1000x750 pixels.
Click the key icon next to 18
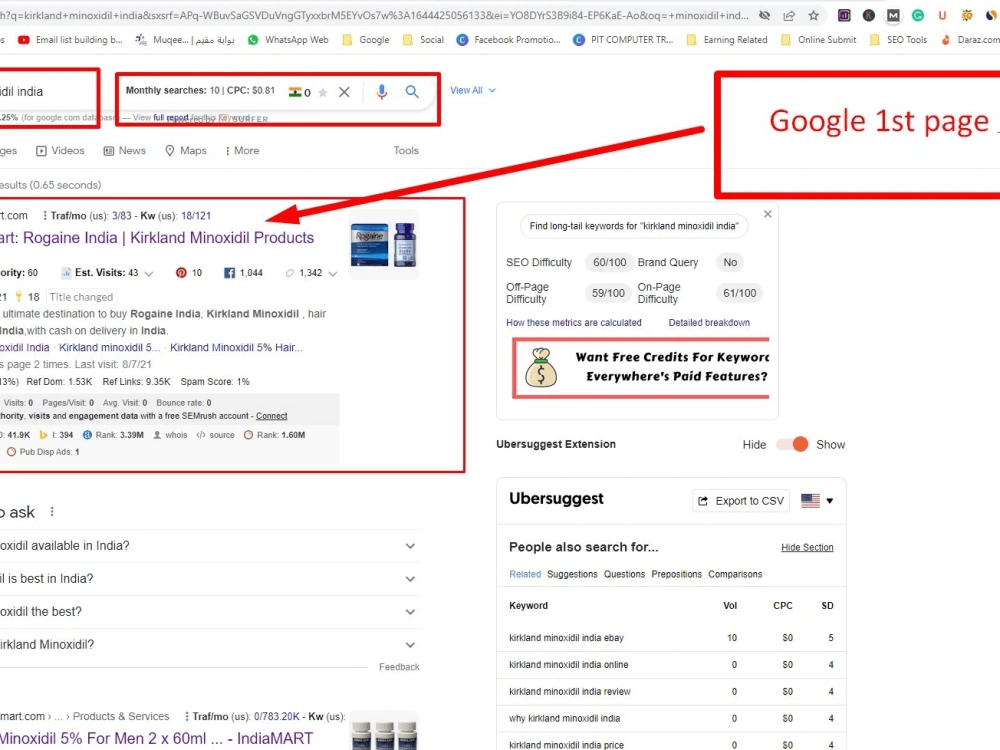(x=18, y=297)
